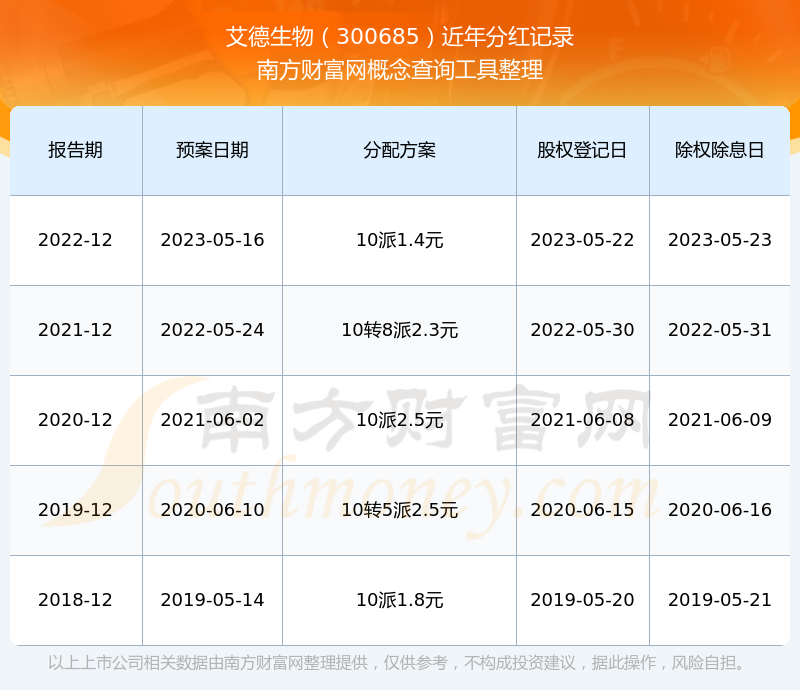Select the 10转5派2.5元 distribution plan
The height and width of the screenshot is (690, 800).
click(399, 510)
